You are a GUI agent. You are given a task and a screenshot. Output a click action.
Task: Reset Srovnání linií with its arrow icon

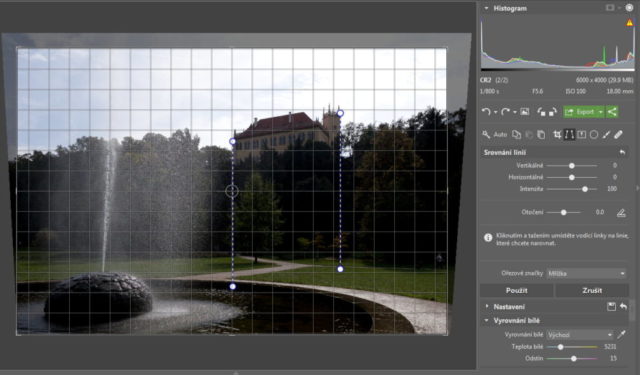pos(622,152)
